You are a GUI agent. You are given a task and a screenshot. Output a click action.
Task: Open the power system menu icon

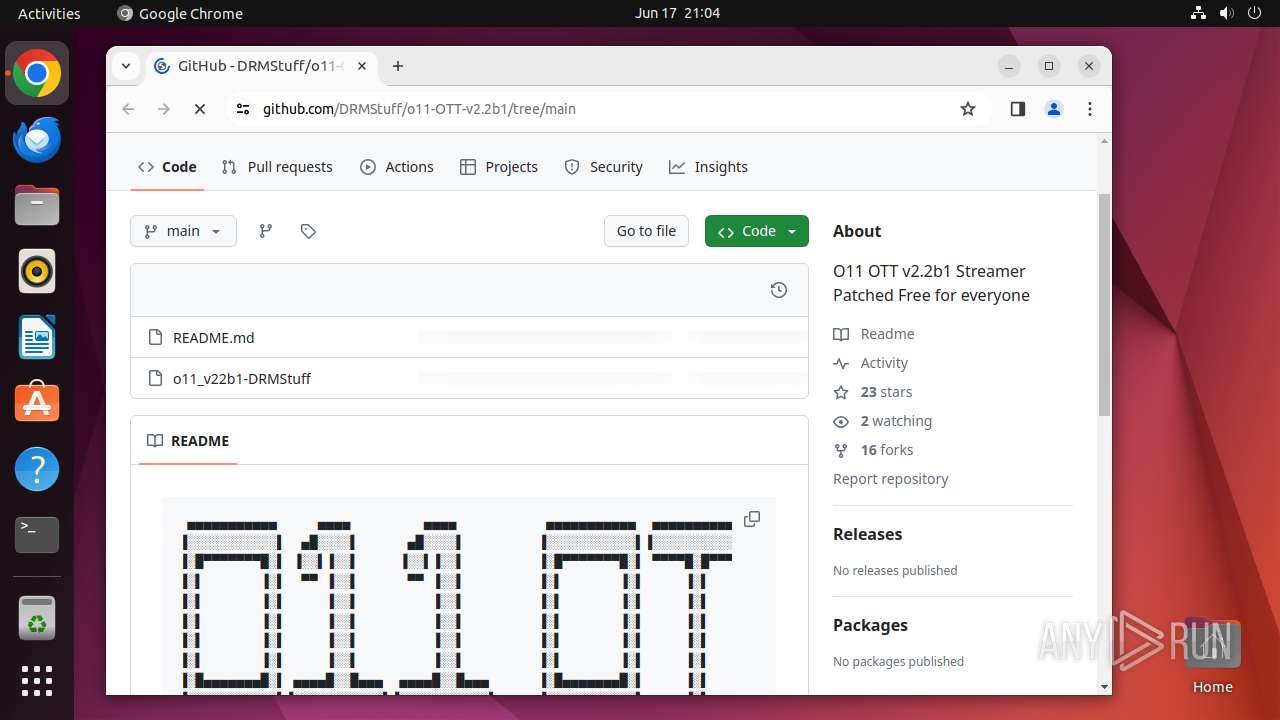point(1254,13)
